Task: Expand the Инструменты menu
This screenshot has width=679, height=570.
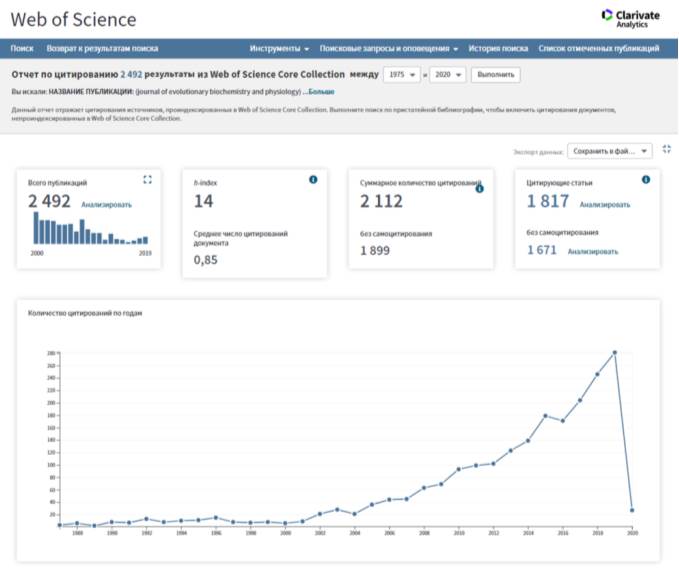Action: point(279,49)
